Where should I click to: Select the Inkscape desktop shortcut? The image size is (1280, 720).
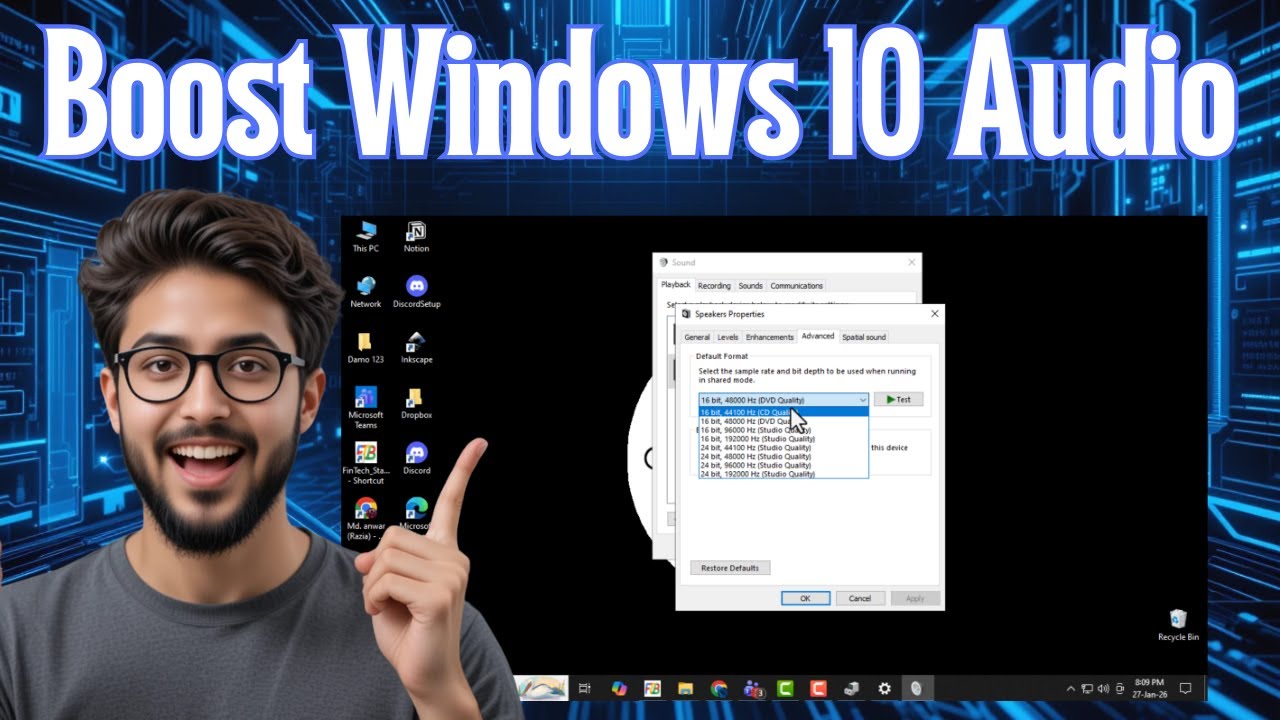[416, 347]
